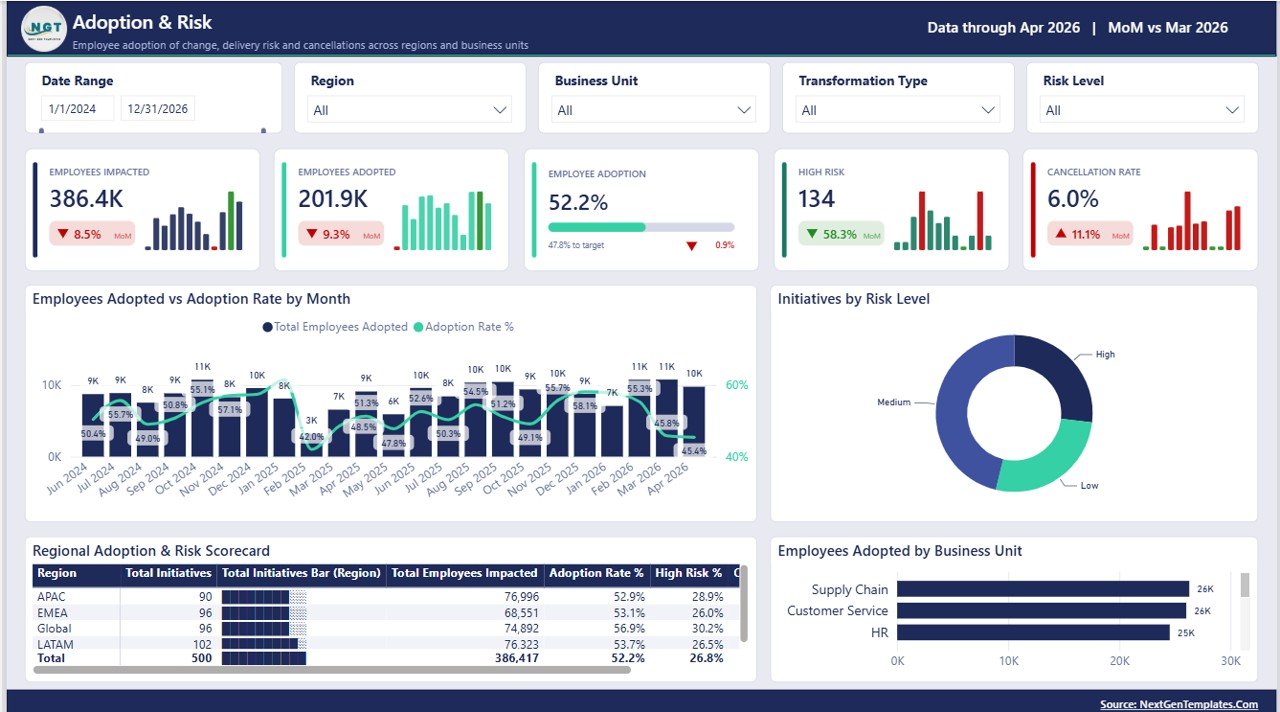
Task: Click the EMEA row in scorecard
Action: [384, 612]
